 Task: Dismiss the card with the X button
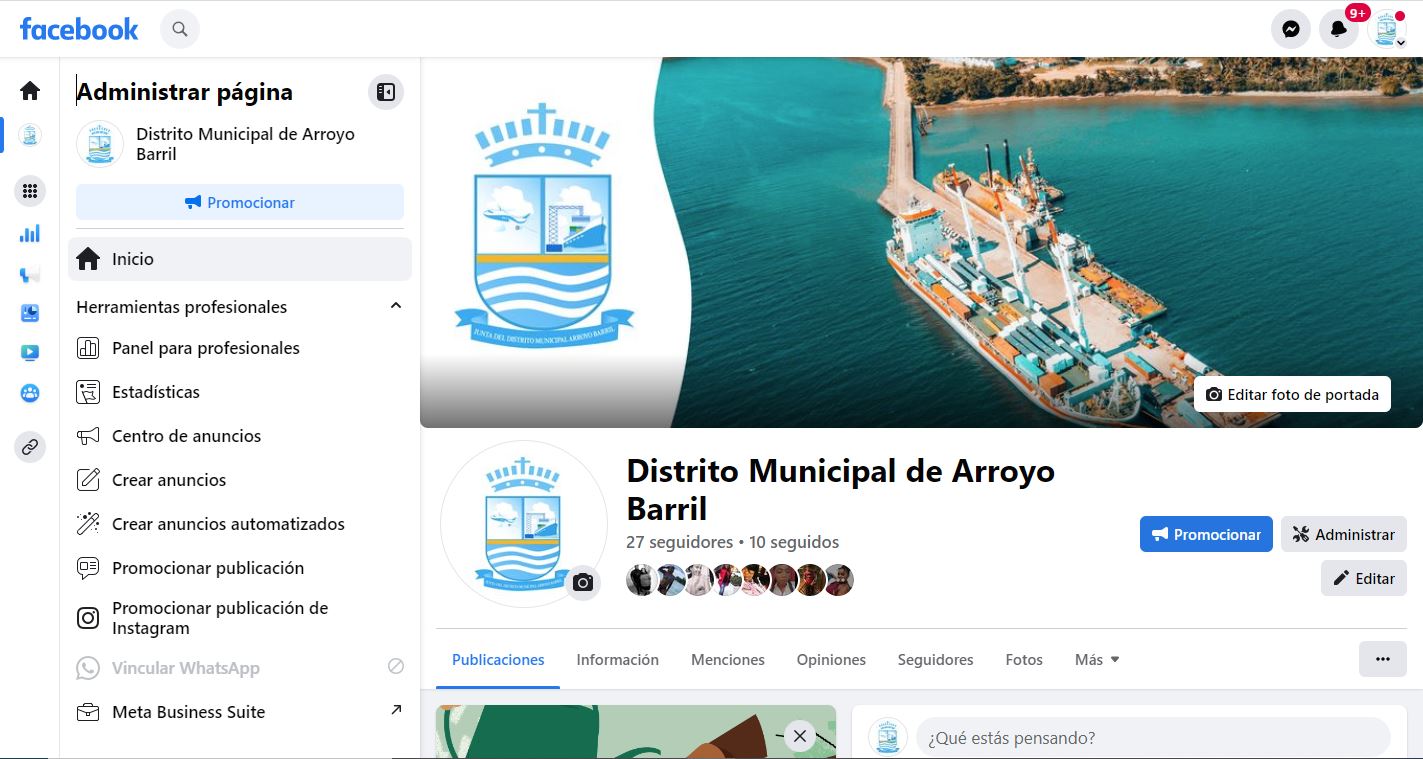click(799, 737)
